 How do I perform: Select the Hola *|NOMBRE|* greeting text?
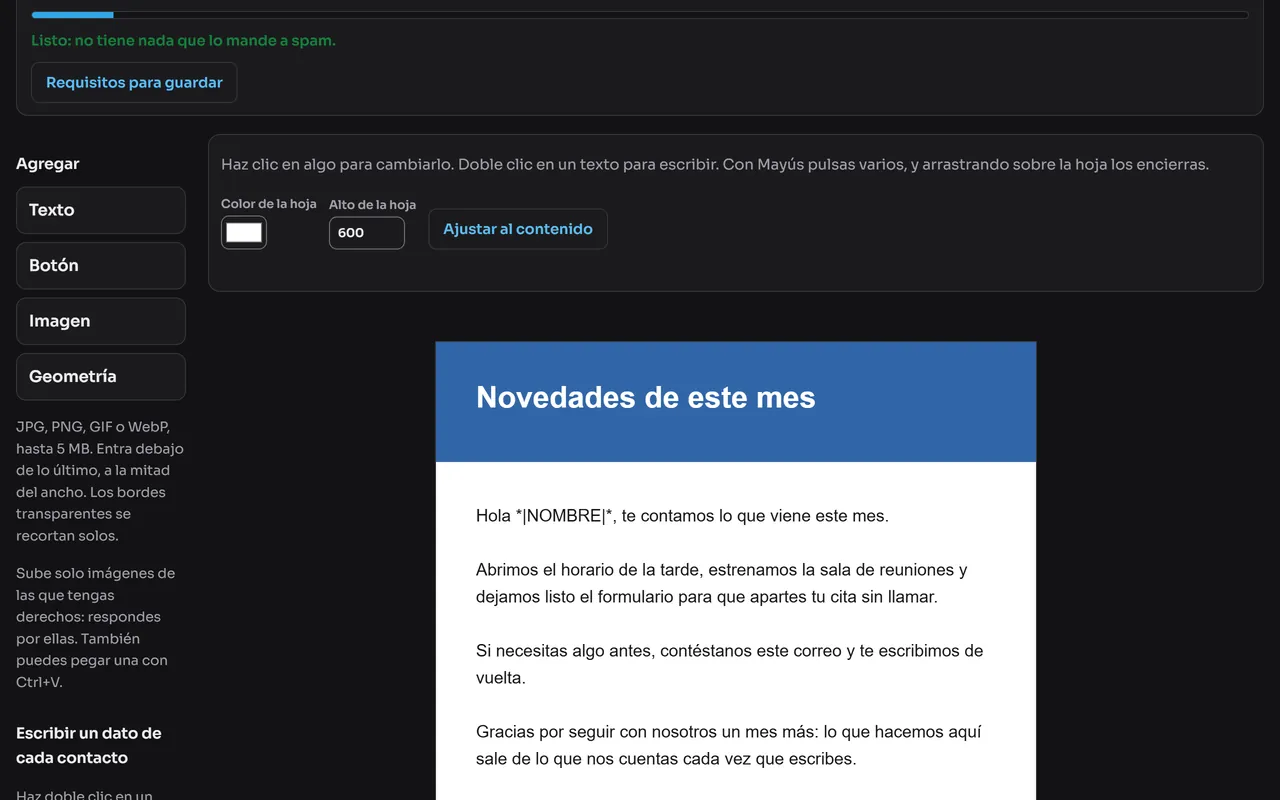pos(682,516)
